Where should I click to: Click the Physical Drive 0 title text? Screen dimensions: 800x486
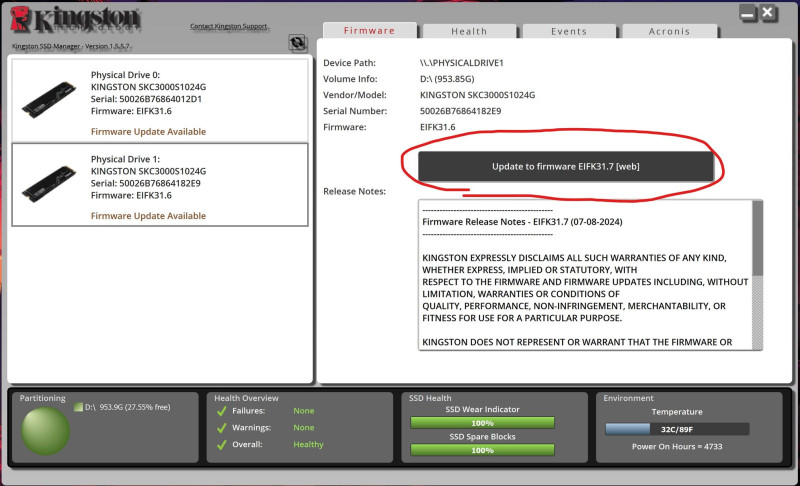point(126,75)
